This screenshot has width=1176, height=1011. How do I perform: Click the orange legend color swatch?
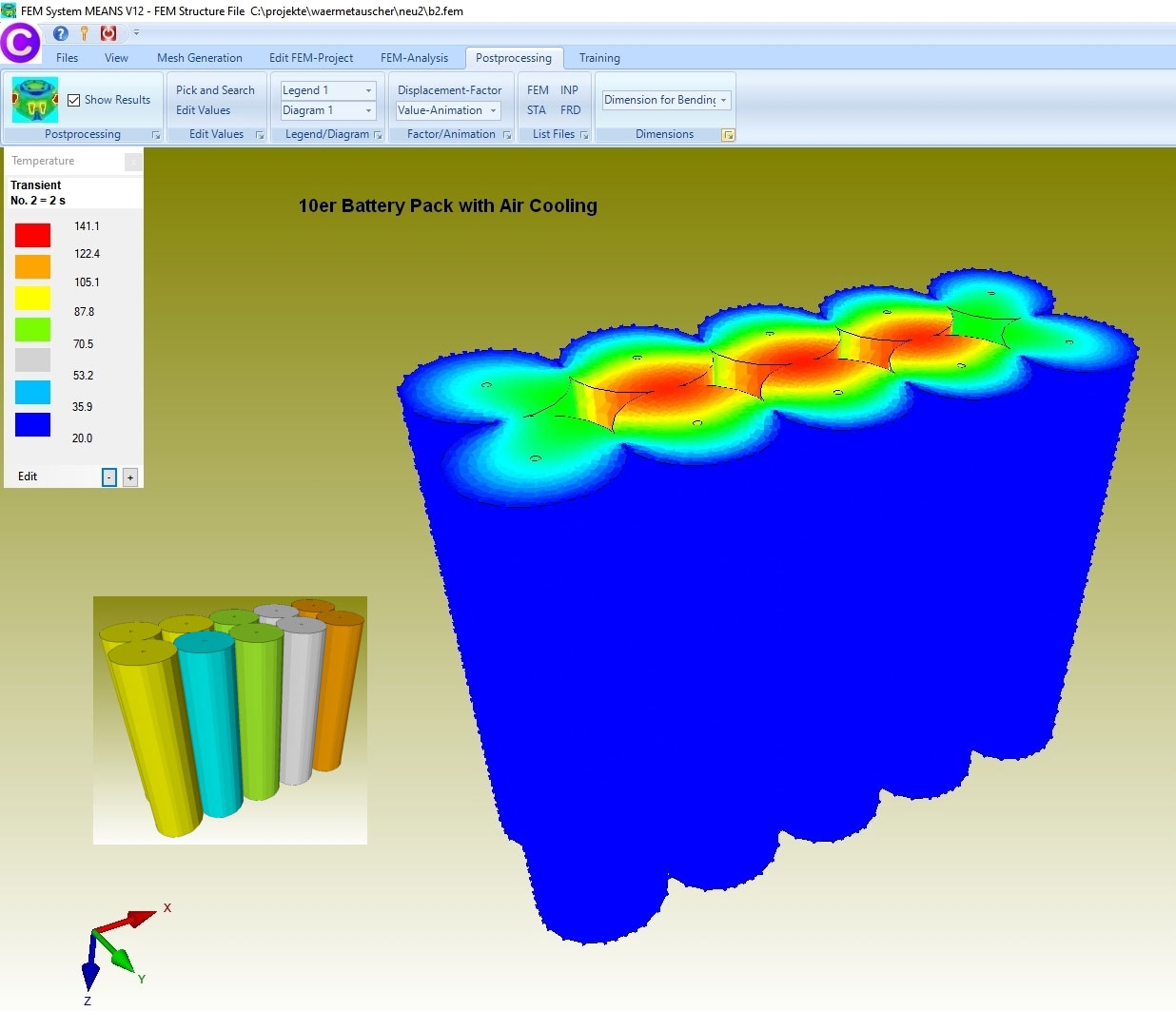(x=32, y=266)
